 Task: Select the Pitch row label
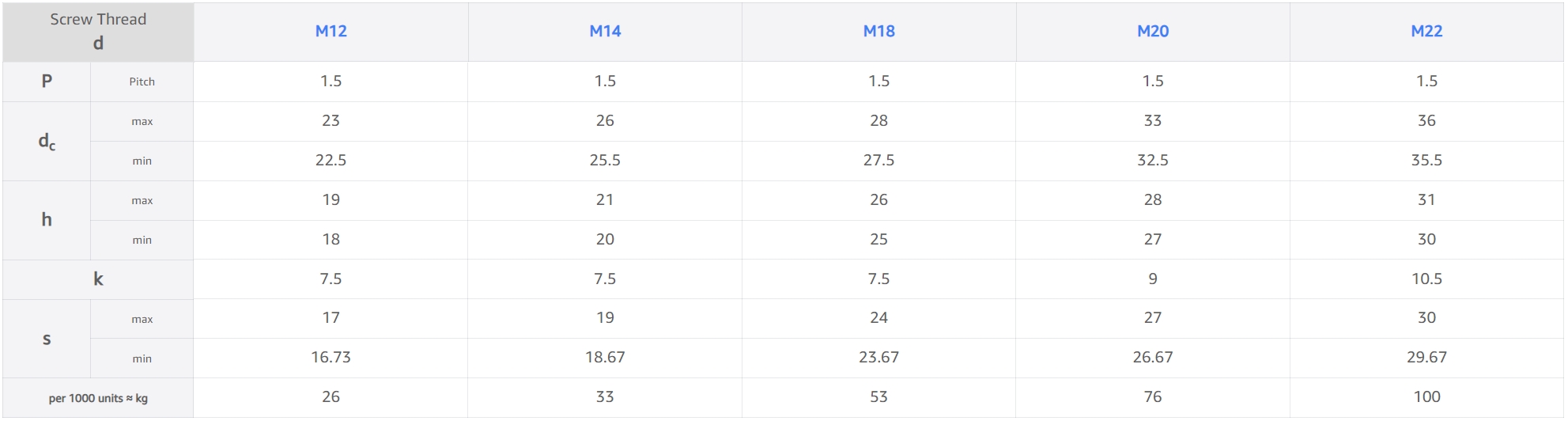(x=142, y=82)
